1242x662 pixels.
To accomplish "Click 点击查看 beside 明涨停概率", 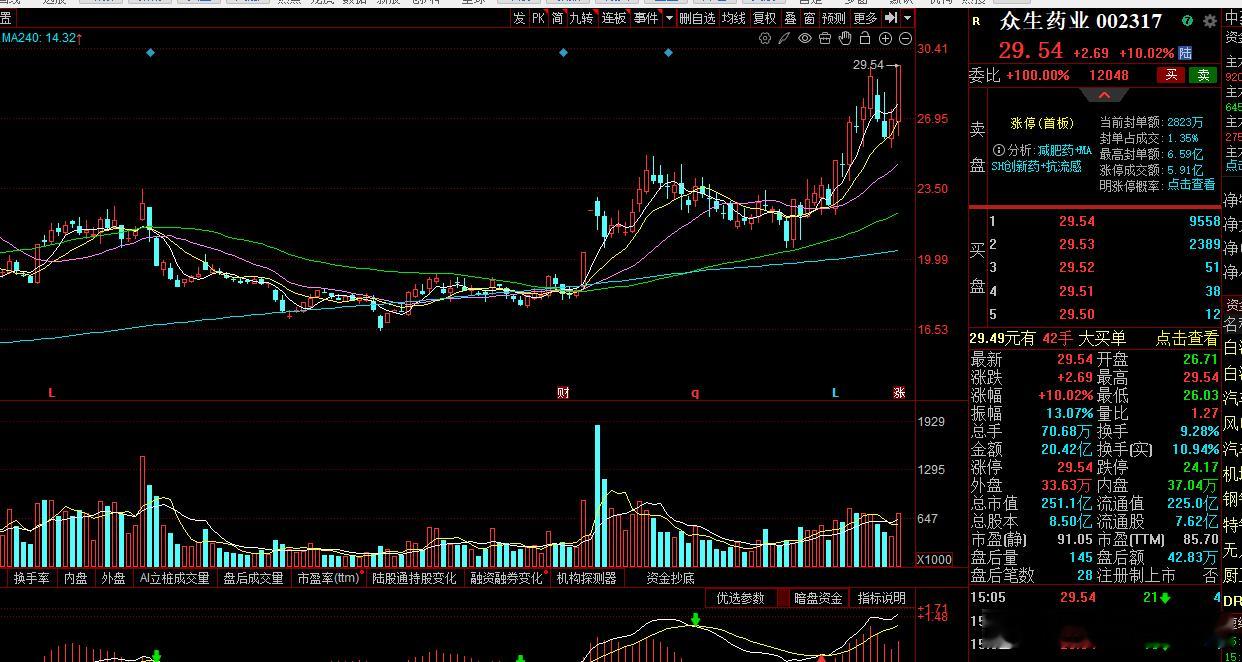I will [x=1191, y=185].
